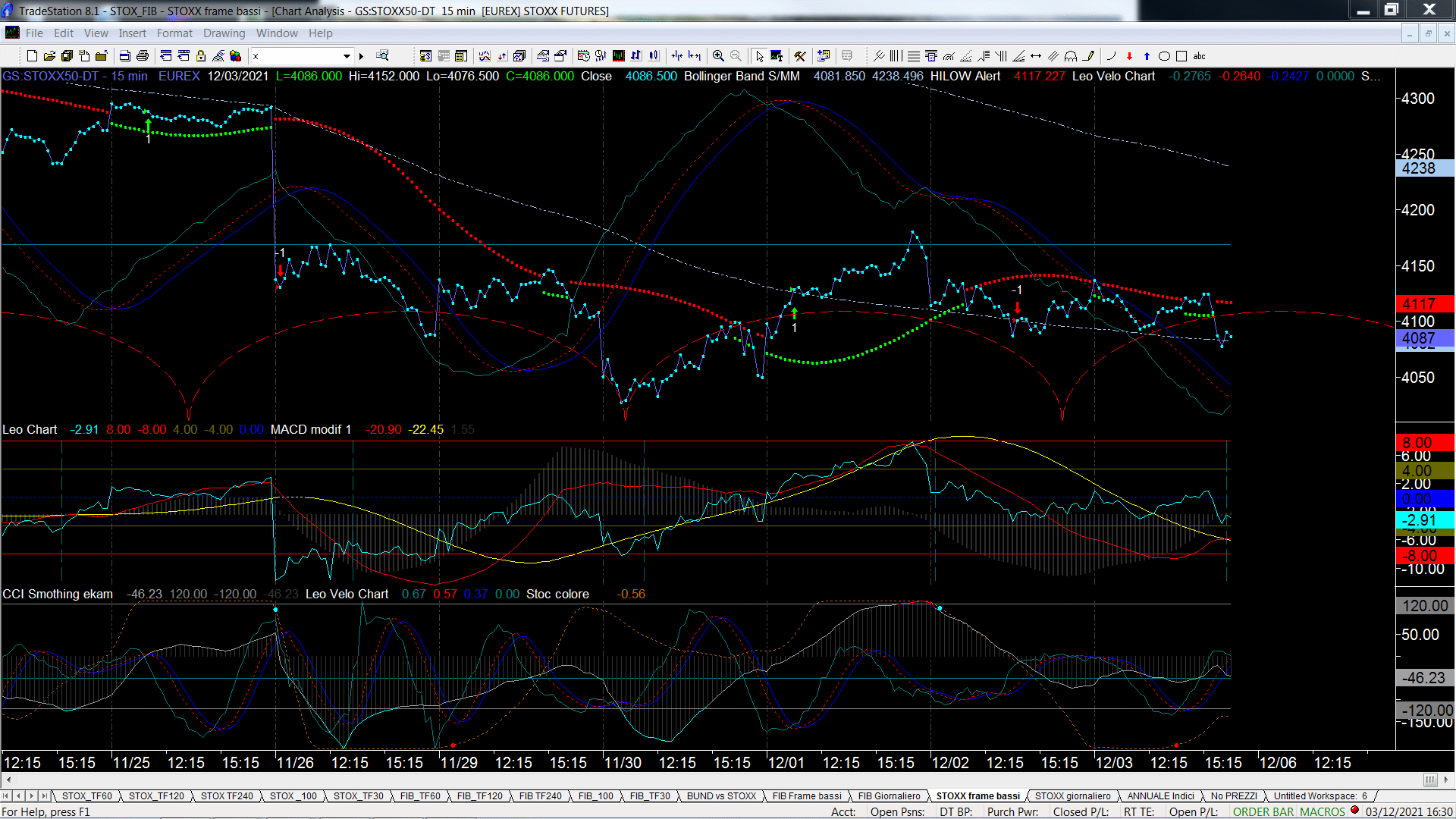This screenshot has height=819, width=1456.
Task: Open the command line dropdown arrow
Action: (347, 56)
